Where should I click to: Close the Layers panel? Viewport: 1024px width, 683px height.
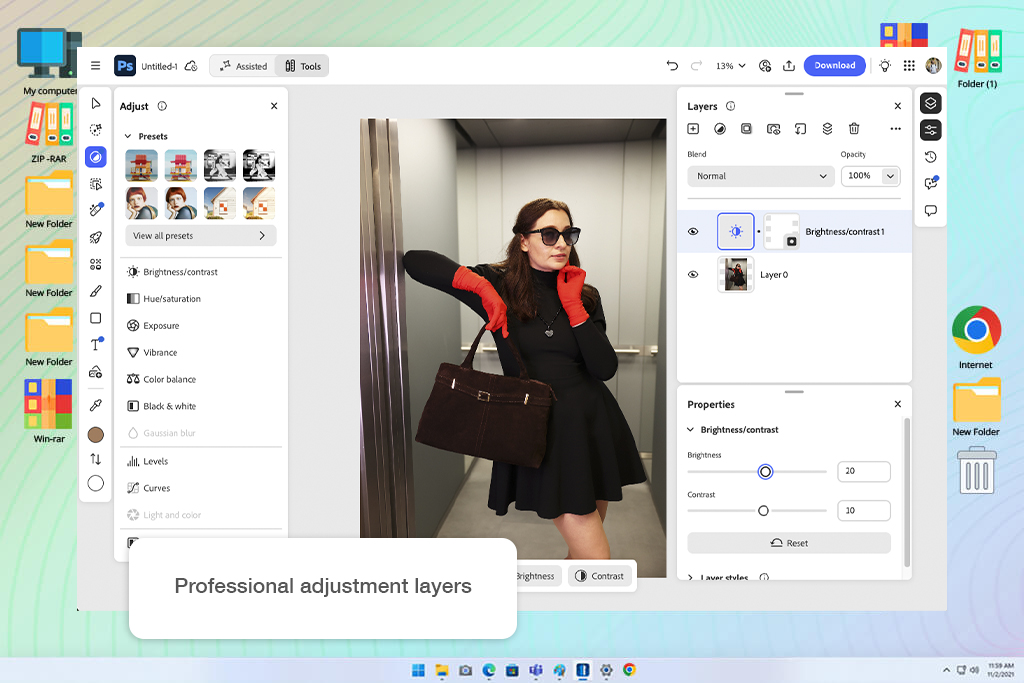point(898,106)
